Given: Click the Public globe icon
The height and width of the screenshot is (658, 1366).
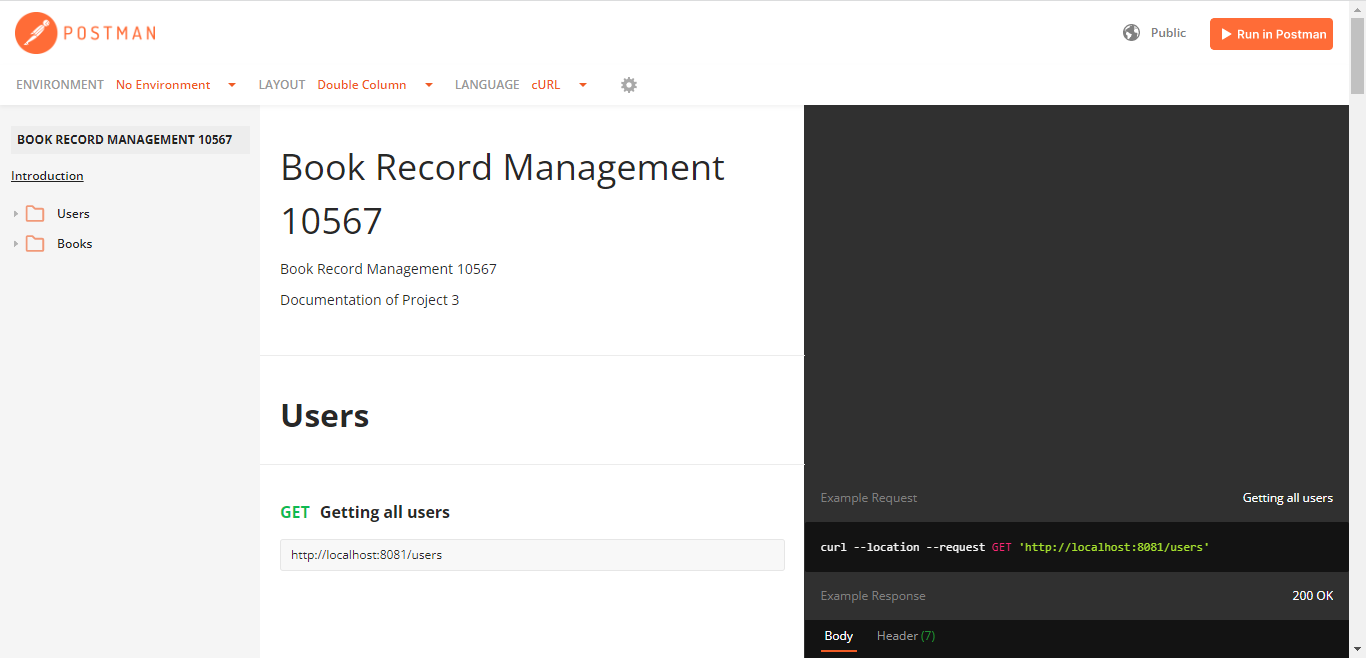Looking at the screenshot, I should 1131,33.
